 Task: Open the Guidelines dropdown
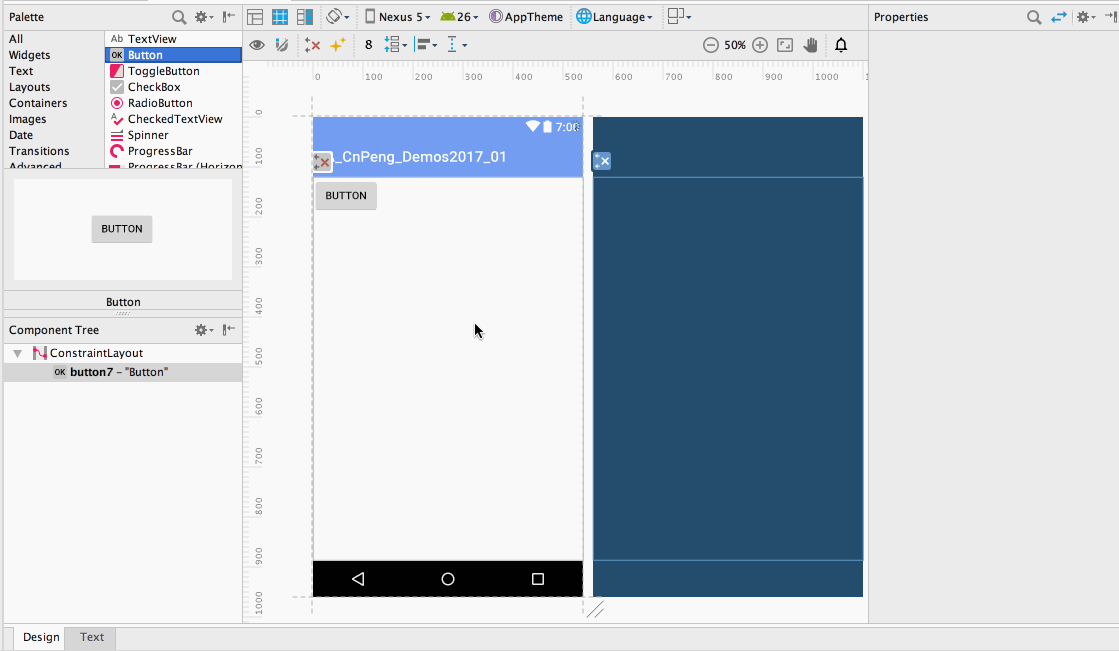(456, 45)
